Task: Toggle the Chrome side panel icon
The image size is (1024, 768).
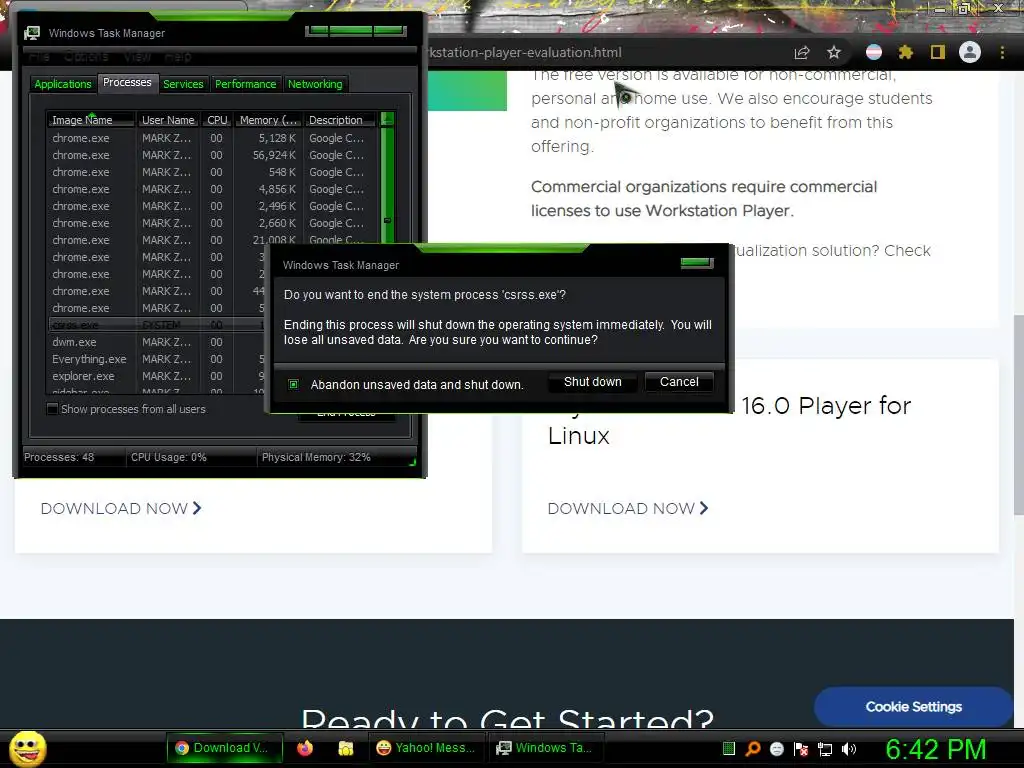Action: 938,52
